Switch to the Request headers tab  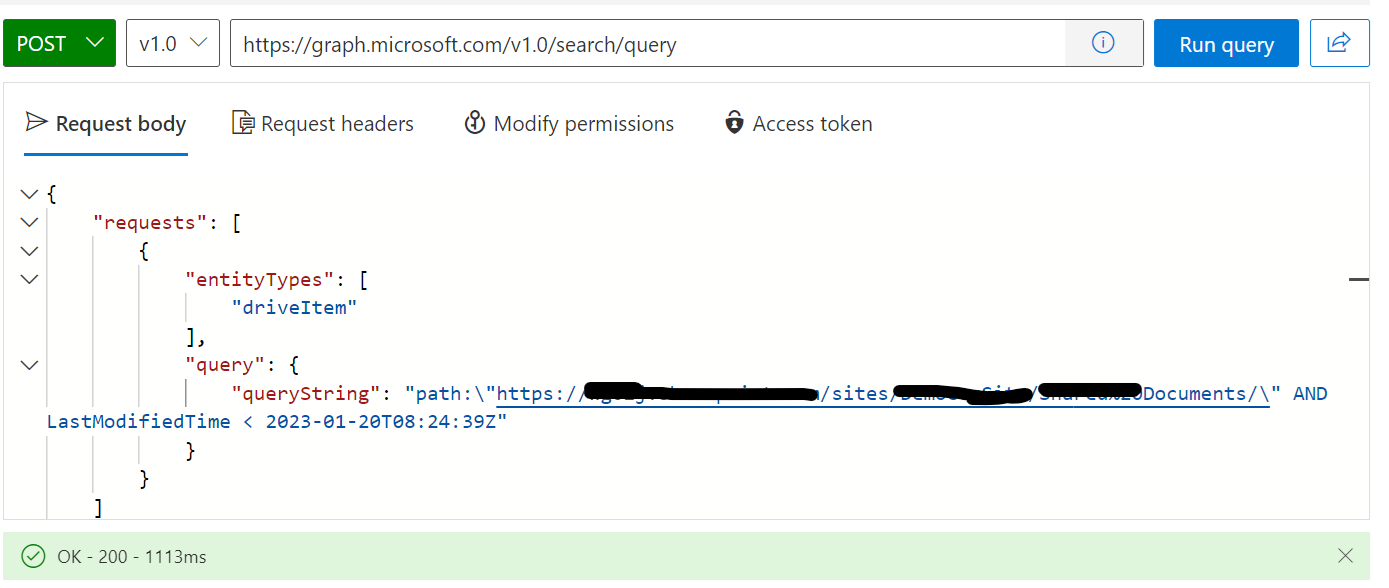tap(322, 122)
